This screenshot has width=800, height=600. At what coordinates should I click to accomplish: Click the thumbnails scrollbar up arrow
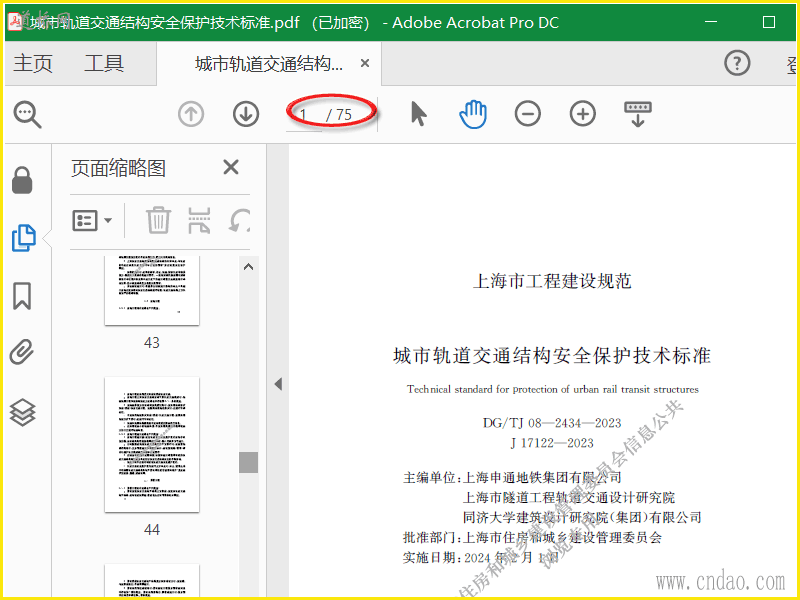[248, 267]
